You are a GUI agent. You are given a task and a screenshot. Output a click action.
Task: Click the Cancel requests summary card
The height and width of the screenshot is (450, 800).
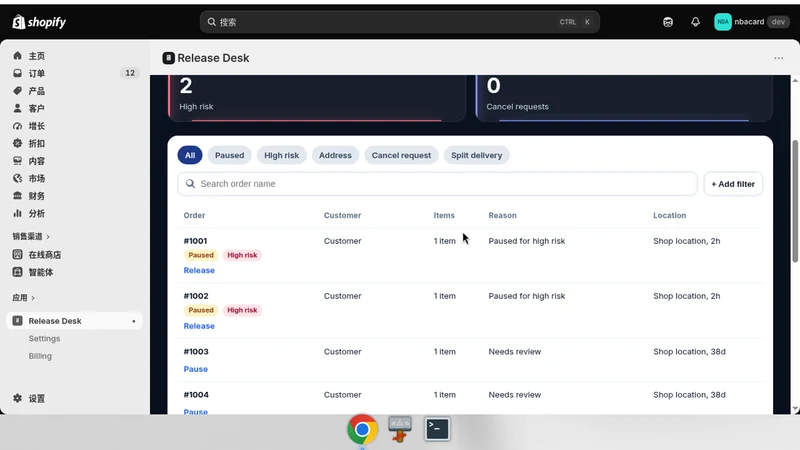[624, 98]
